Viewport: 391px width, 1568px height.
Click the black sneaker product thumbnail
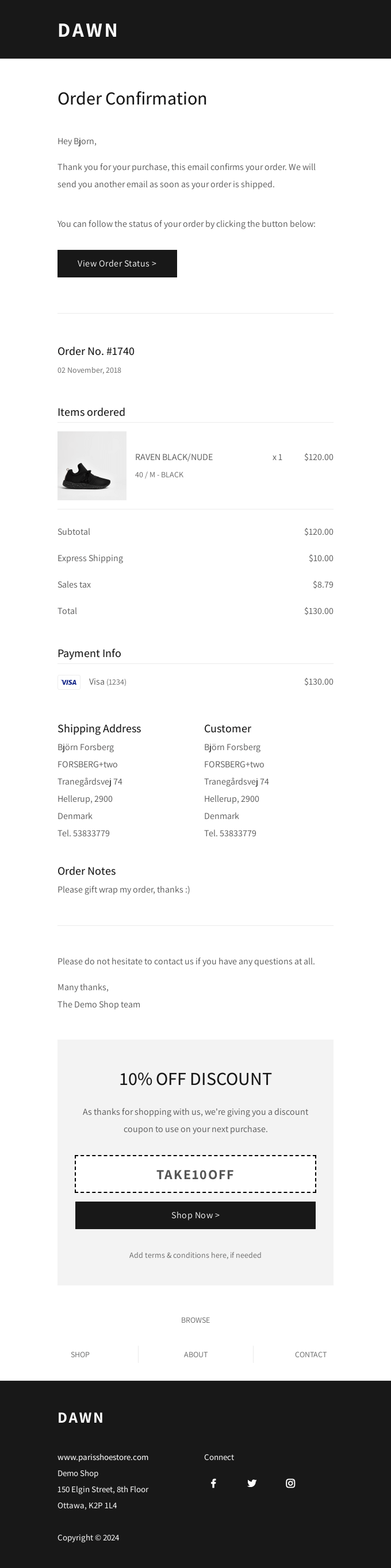tap(92, 466)
